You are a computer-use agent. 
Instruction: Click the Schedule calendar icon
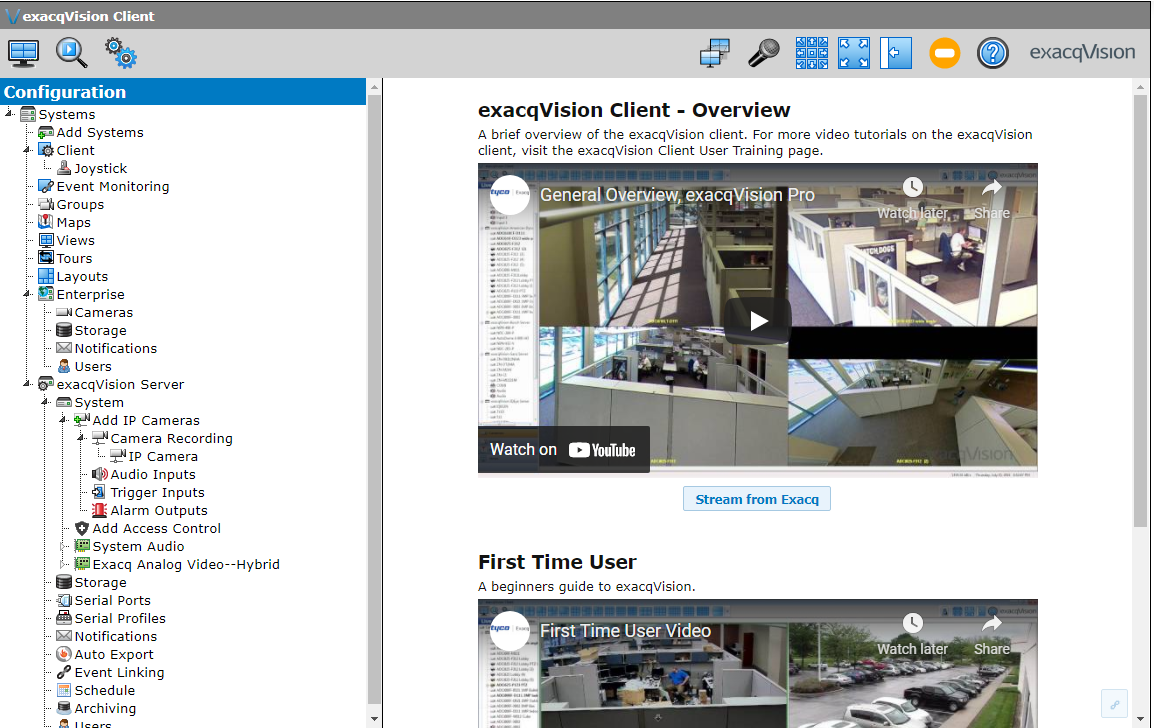(64, 690)
